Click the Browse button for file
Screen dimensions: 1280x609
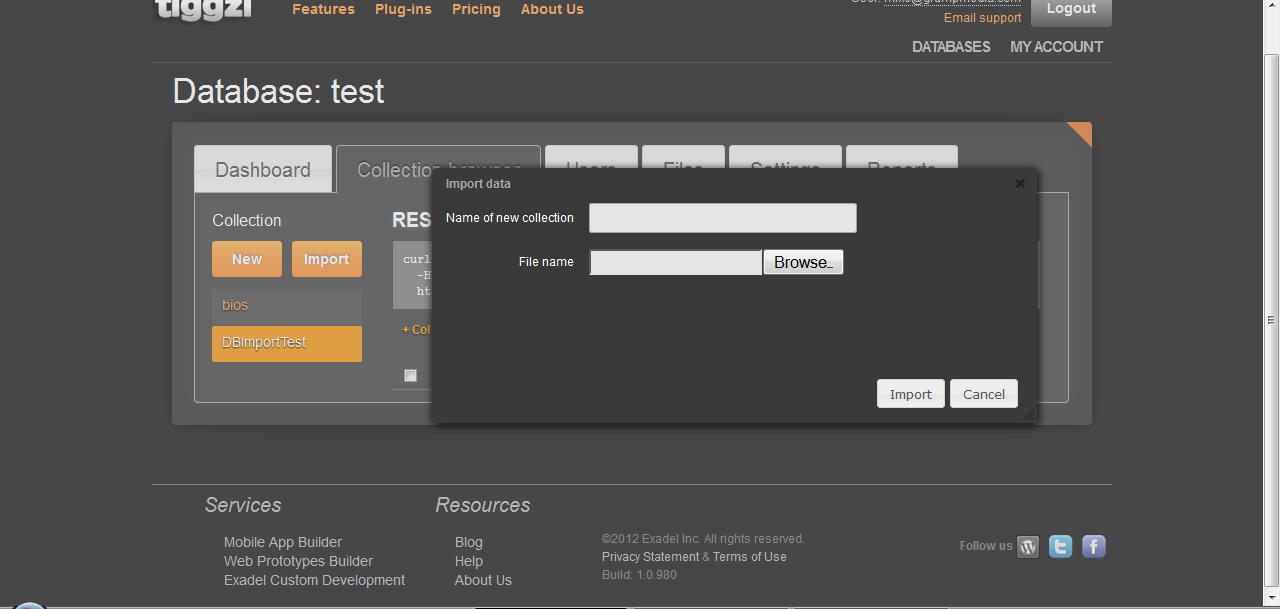[803, 262]
